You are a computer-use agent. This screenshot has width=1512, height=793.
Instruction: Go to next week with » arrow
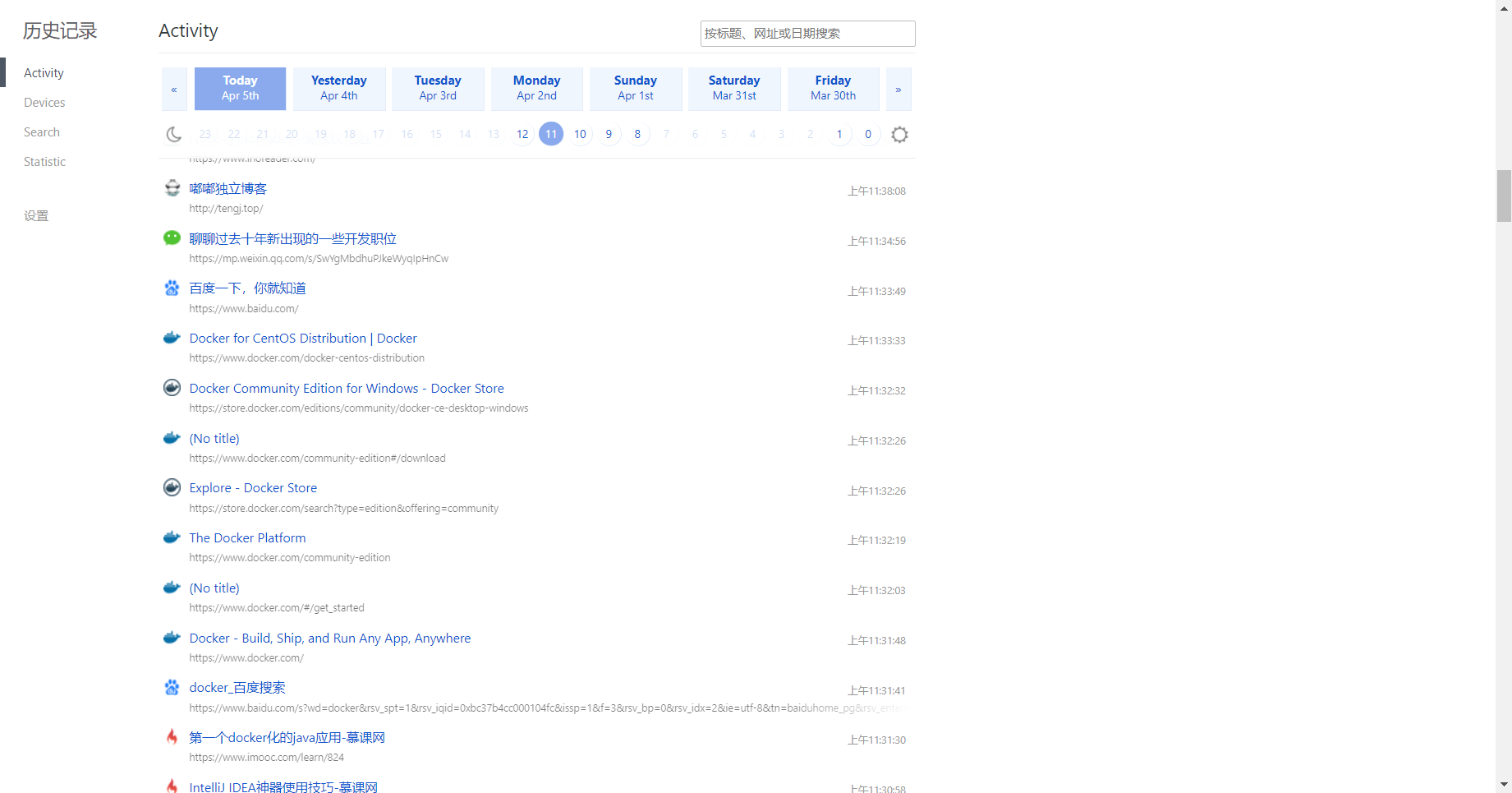[898, 89]
